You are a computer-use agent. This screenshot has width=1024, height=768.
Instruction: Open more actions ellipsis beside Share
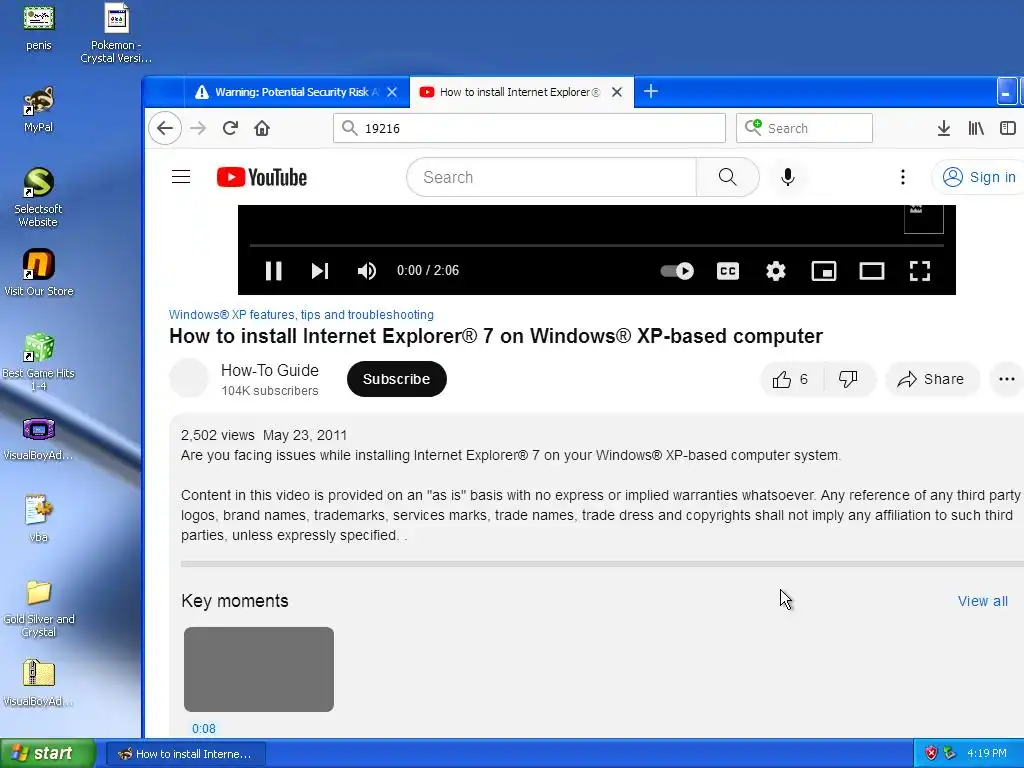(1006, 379)
